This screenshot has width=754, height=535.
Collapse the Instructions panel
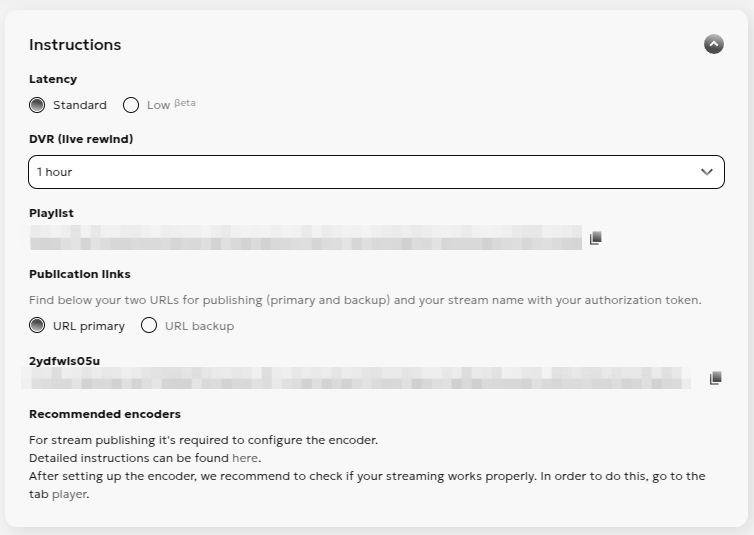point(713,44)
